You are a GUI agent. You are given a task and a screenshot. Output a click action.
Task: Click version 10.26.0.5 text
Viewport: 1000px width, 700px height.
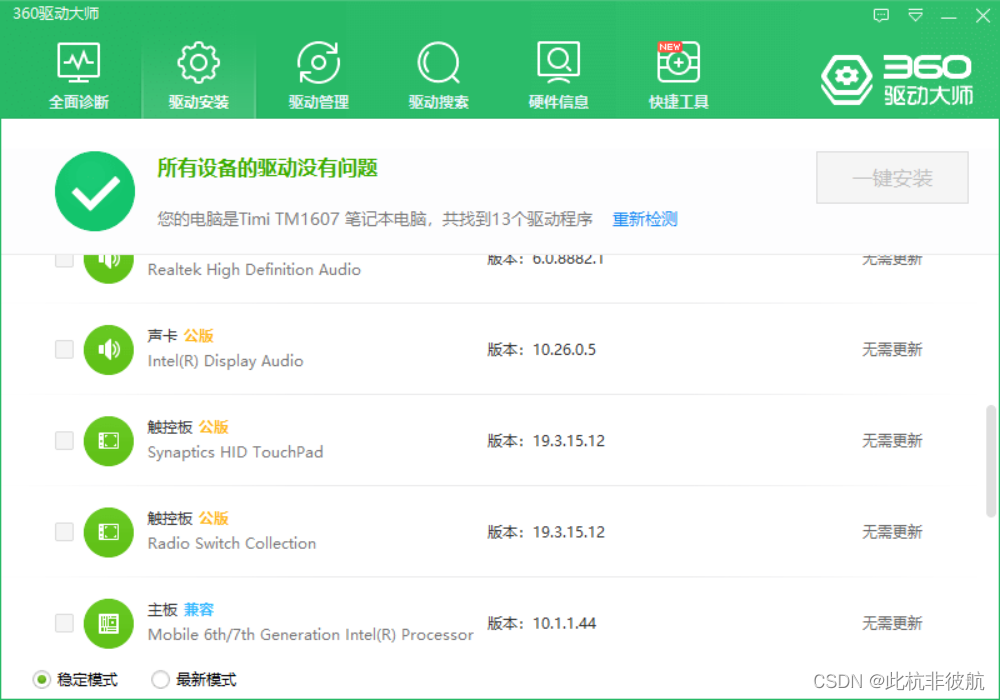tap(564, 349)
